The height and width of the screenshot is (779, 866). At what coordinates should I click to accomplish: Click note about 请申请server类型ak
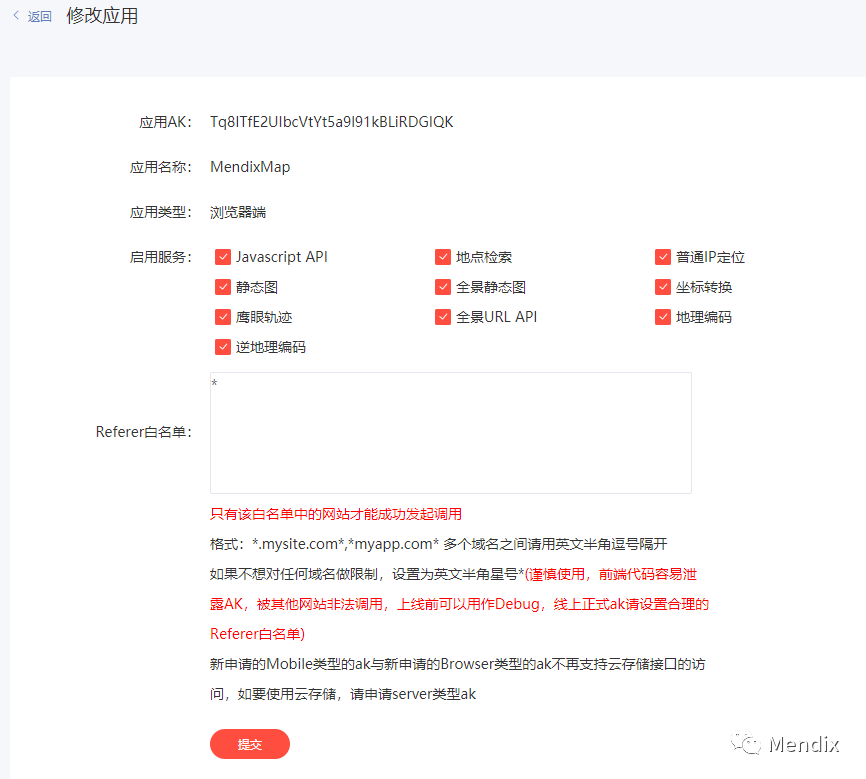click(413, 694)
